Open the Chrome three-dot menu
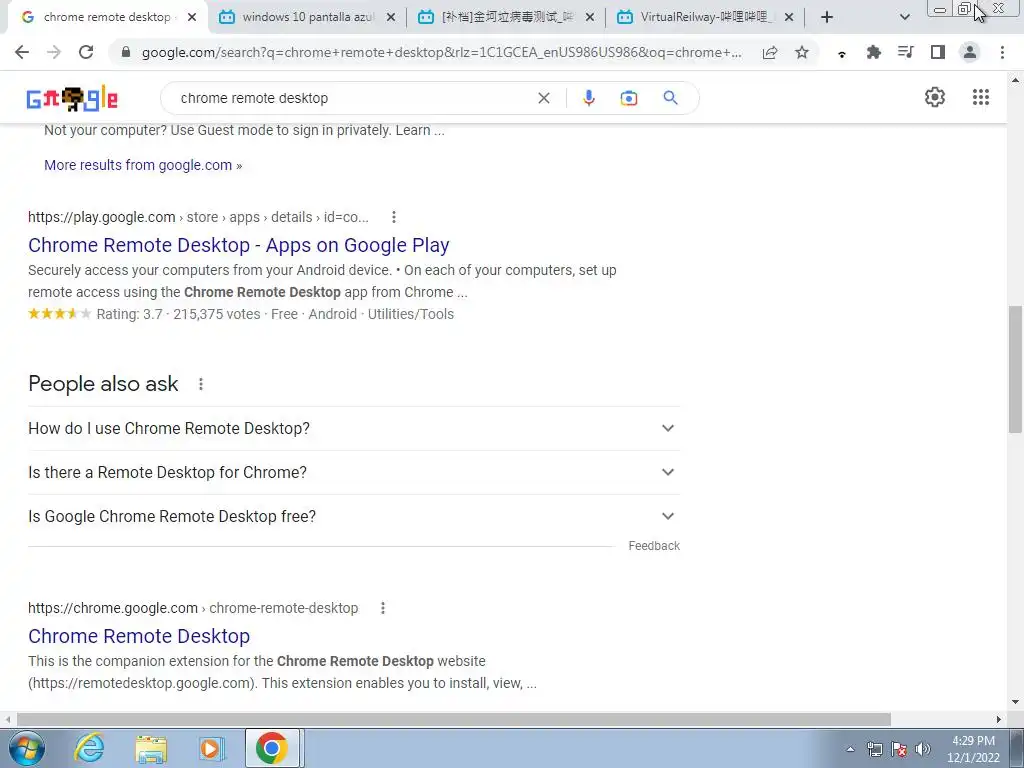 coord(1002,52)
